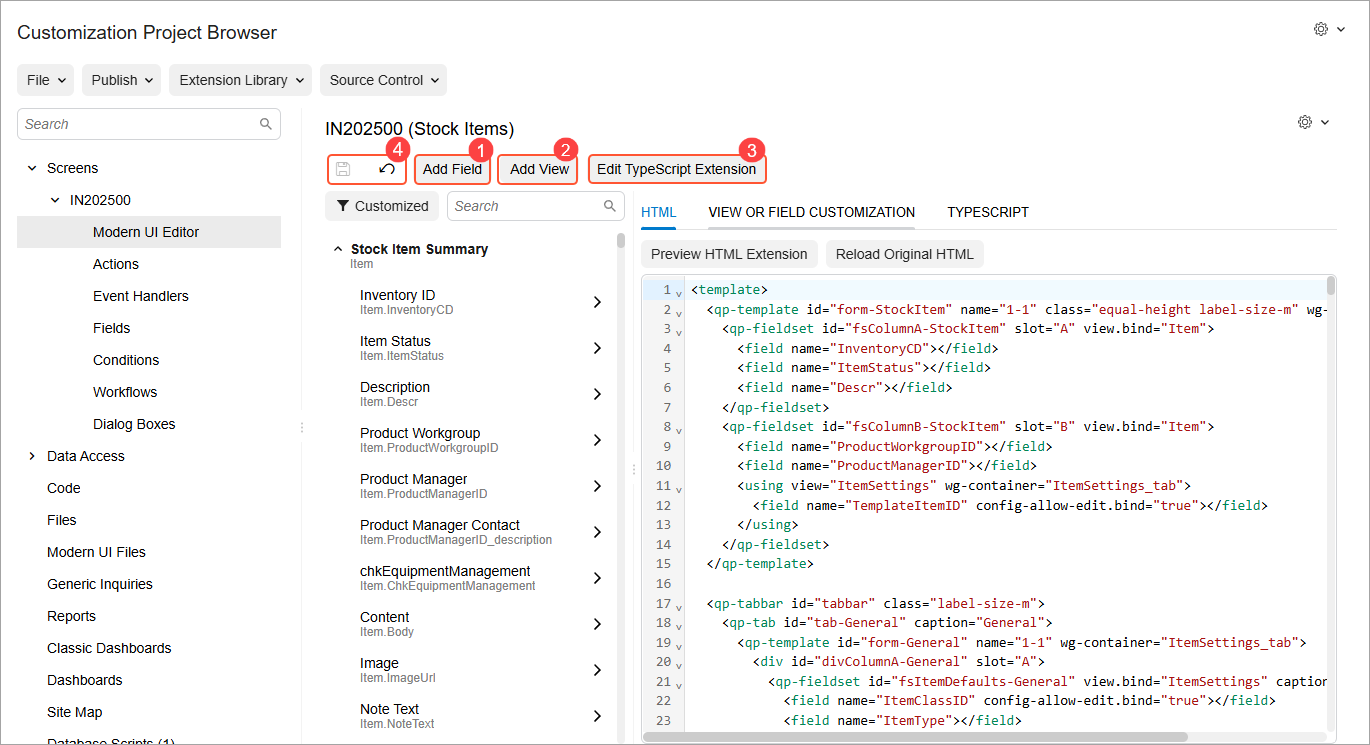Open the Extension Library dropdown
The height and width of the screenshot is (745, 1370).
pyautogui.click(x=240, y=80)
